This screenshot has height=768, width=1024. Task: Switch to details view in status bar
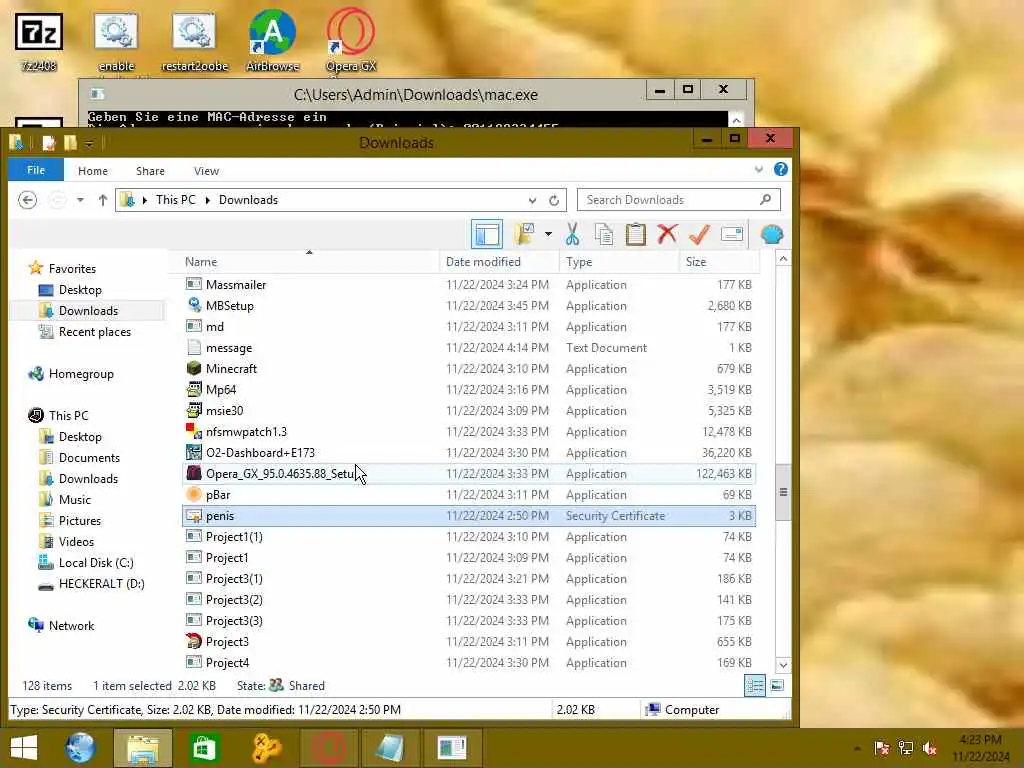[755, 686]
